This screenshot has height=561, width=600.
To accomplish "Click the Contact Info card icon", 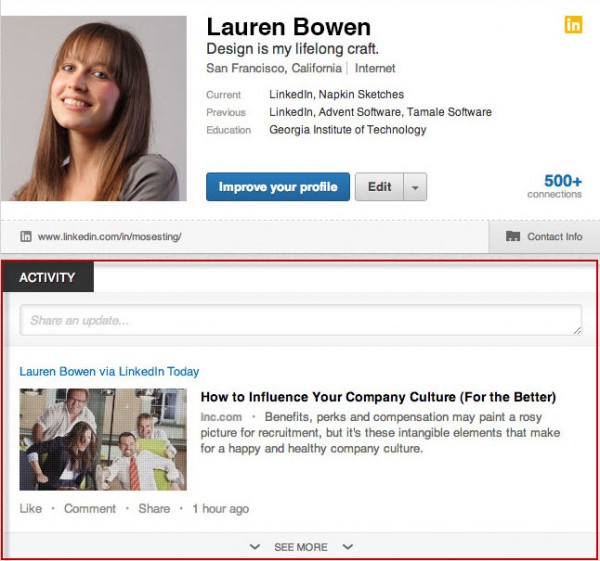I will (x=513, y=237).
